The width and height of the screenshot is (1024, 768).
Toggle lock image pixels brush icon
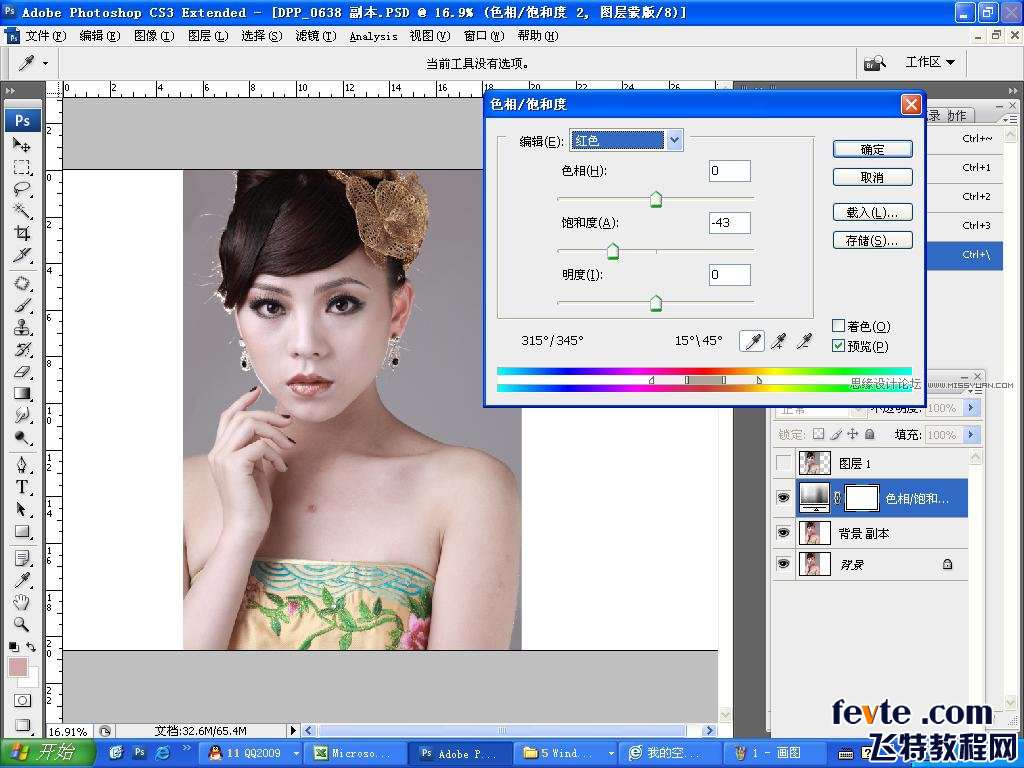tap(836, 434)
